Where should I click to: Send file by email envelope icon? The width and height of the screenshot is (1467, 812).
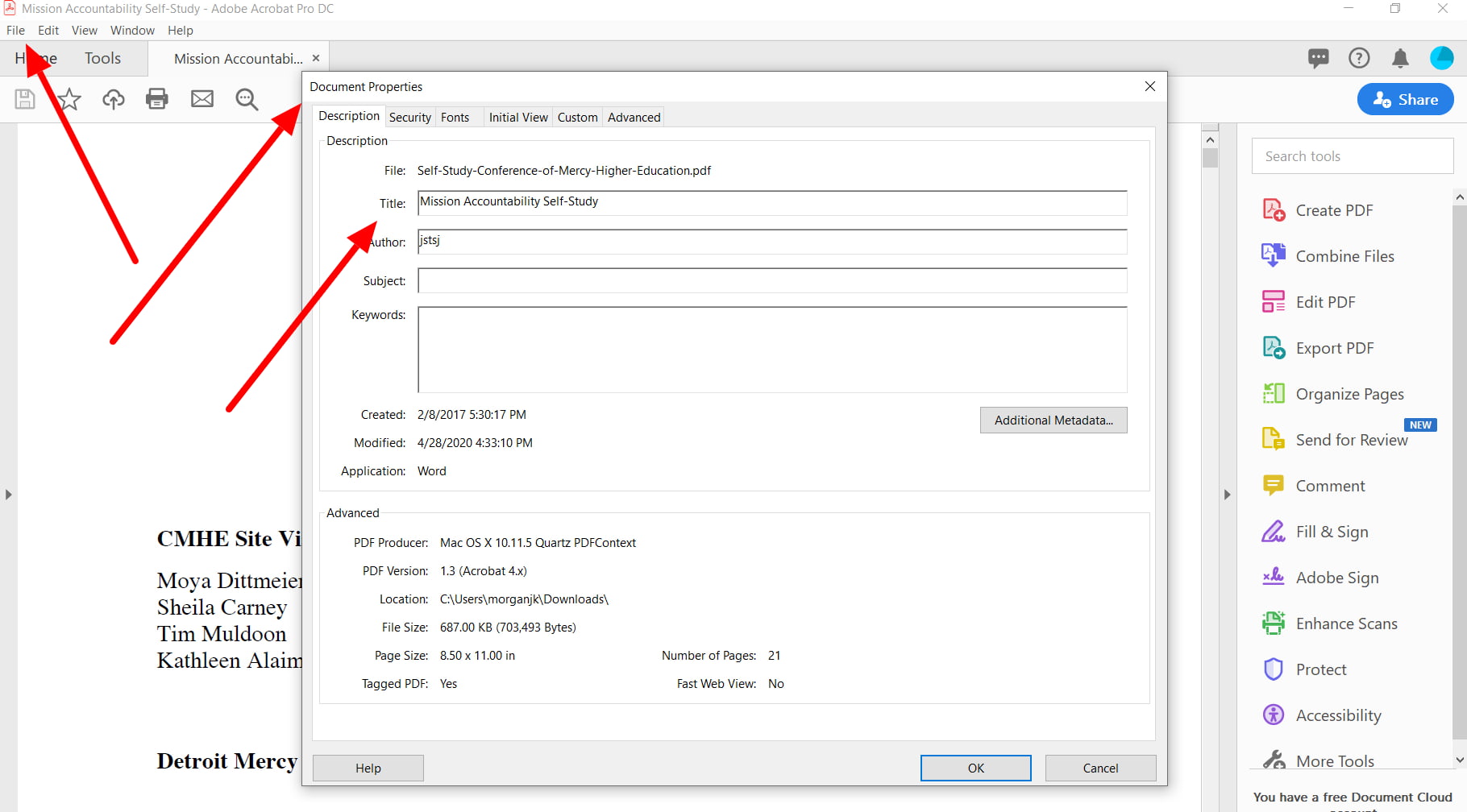[x=202, y=99]
